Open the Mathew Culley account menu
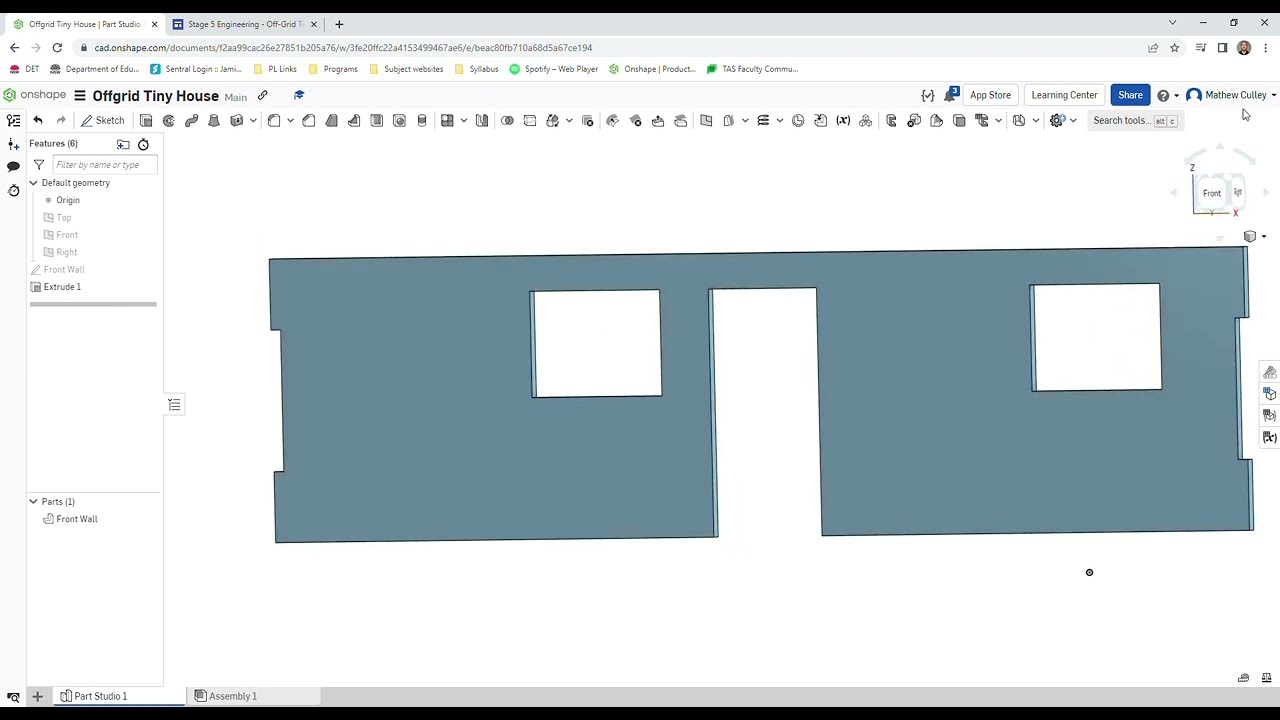The image size is (1280, 720). click(x=1231, y=95)
